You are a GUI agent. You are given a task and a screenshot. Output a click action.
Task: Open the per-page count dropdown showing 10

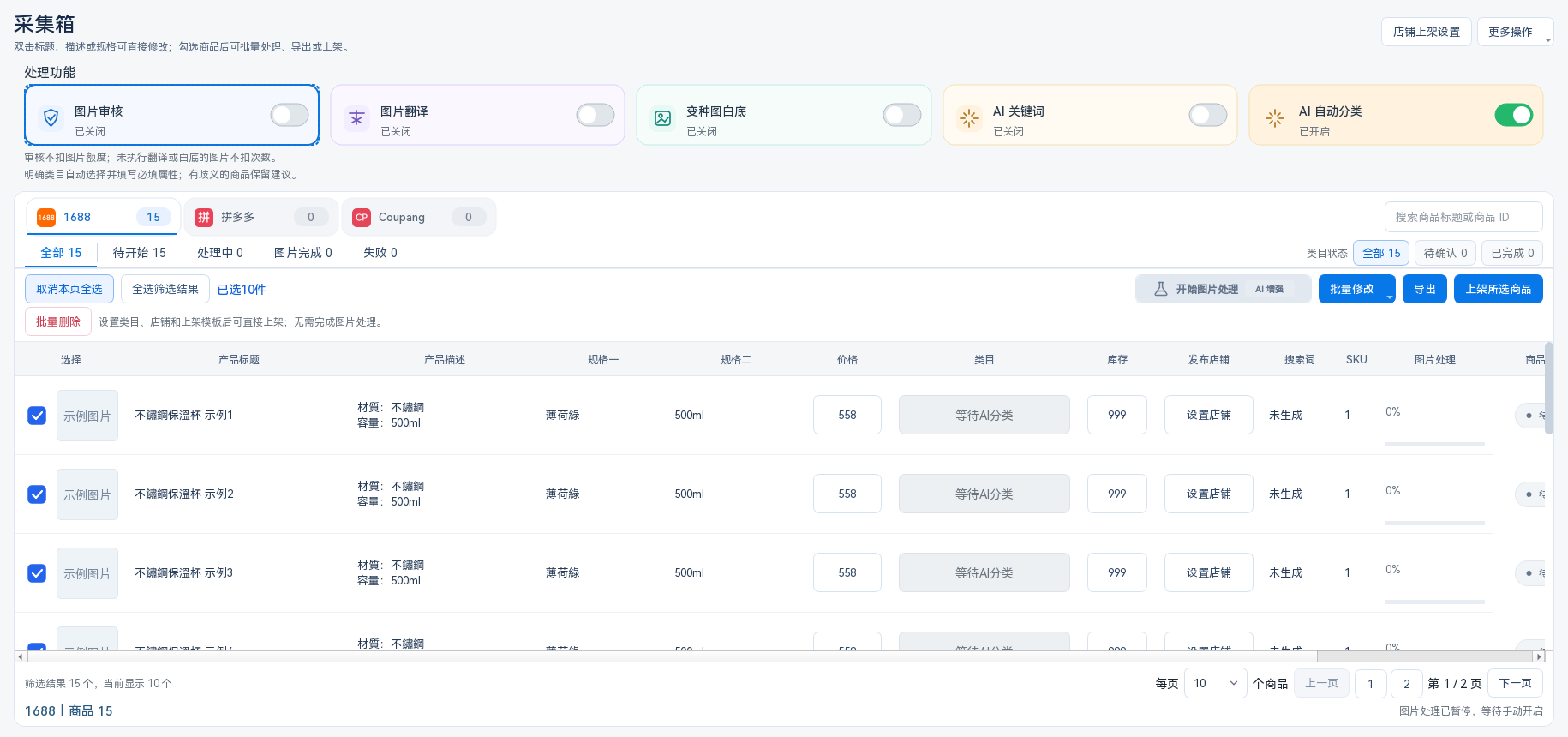pos(1215,683)
